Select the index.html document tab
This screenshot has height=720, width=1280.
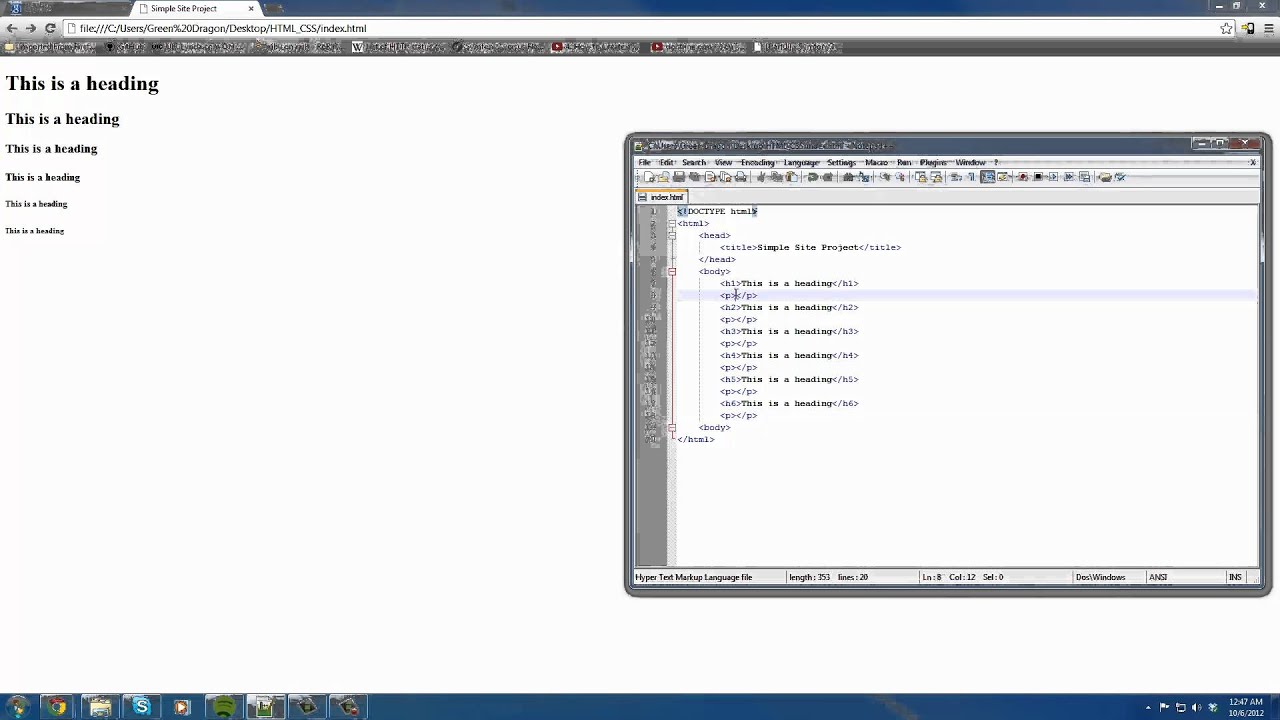coord(661,197)
